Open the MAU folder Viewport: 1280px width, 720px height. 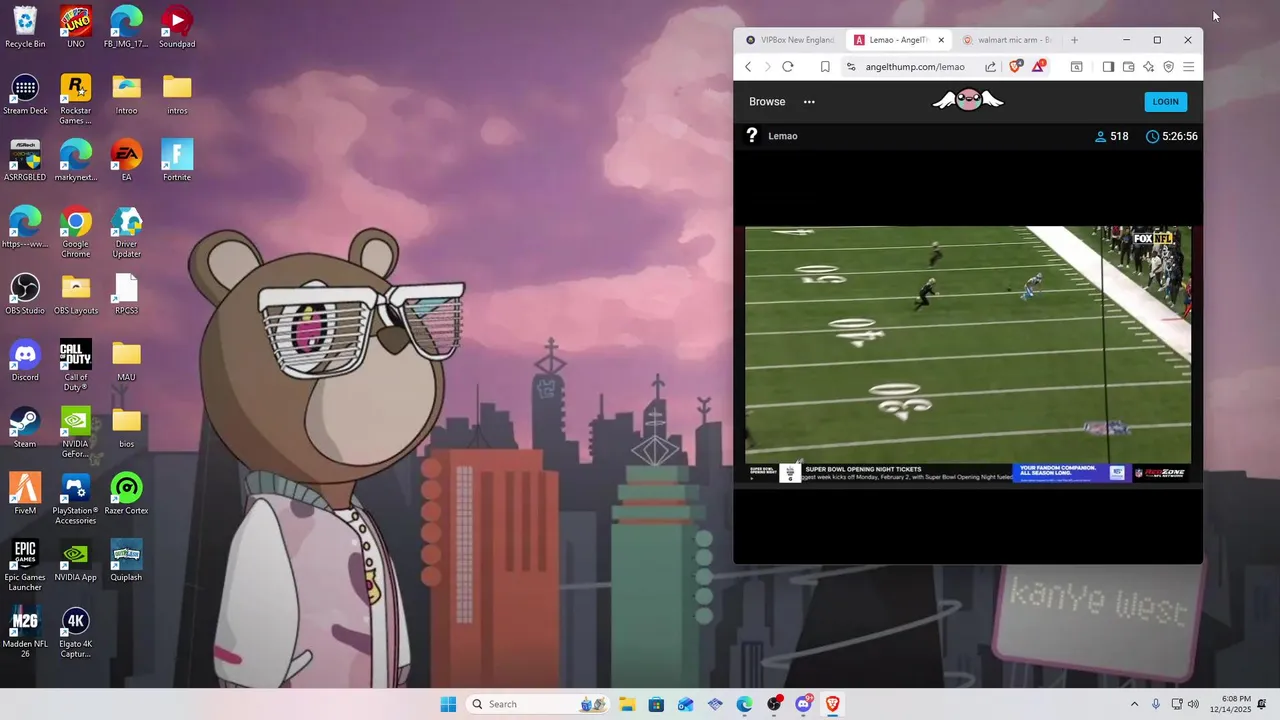(126, 360)
